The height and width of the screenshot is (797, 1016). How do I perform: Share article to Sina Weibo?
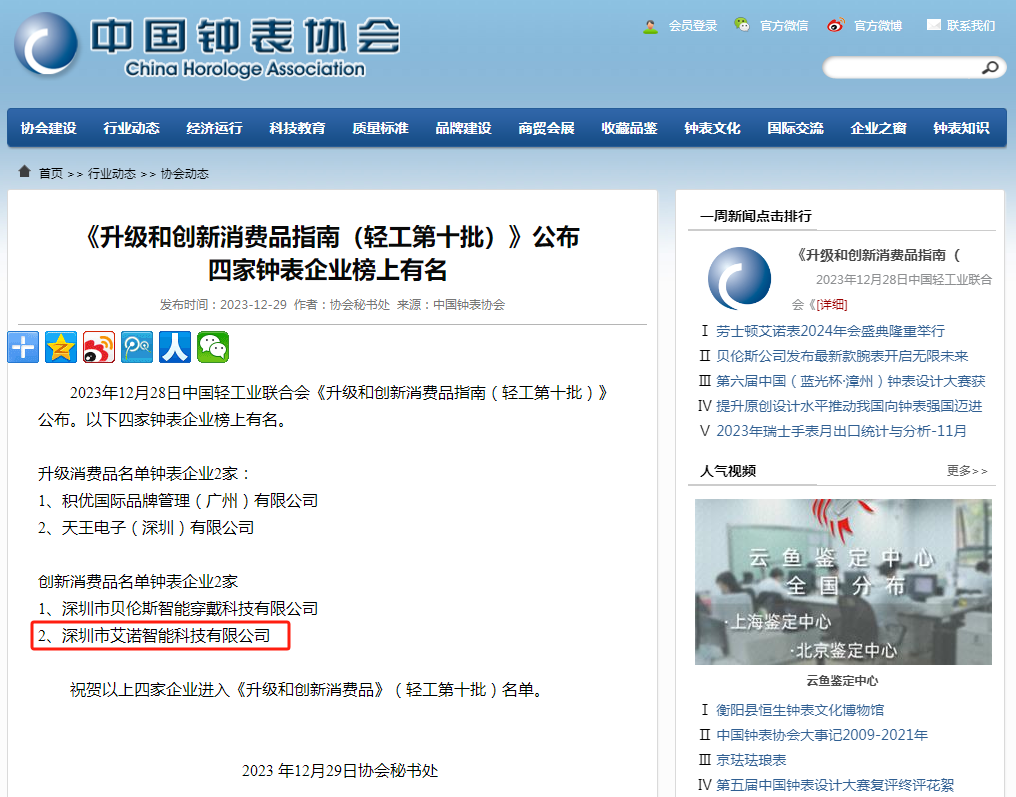point(98,348)
